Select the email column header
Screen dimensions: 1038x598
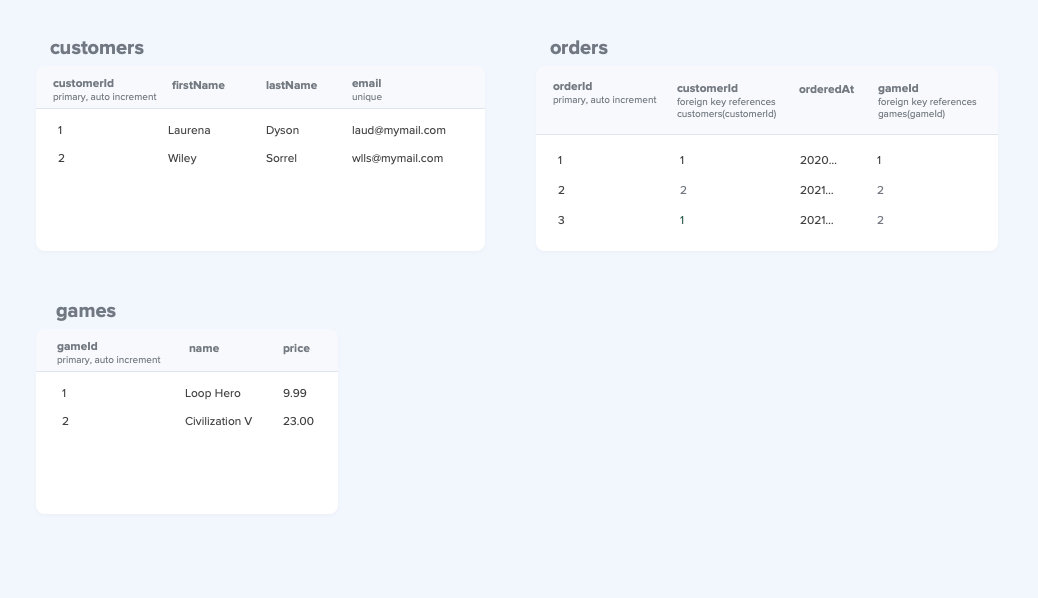point(366,84)
